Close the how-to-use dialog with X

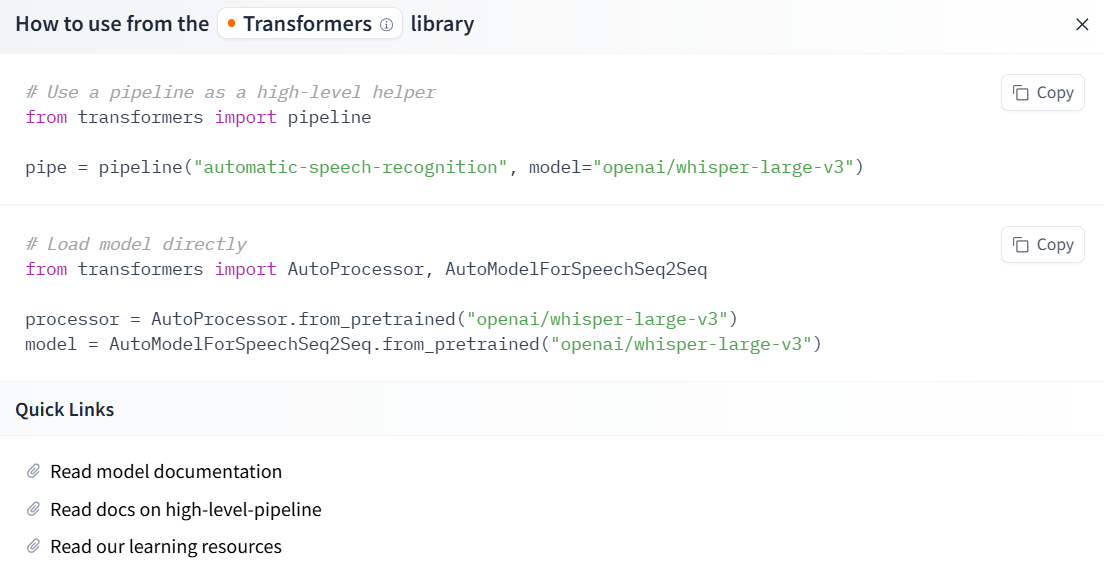click(x=1082, y=25)
